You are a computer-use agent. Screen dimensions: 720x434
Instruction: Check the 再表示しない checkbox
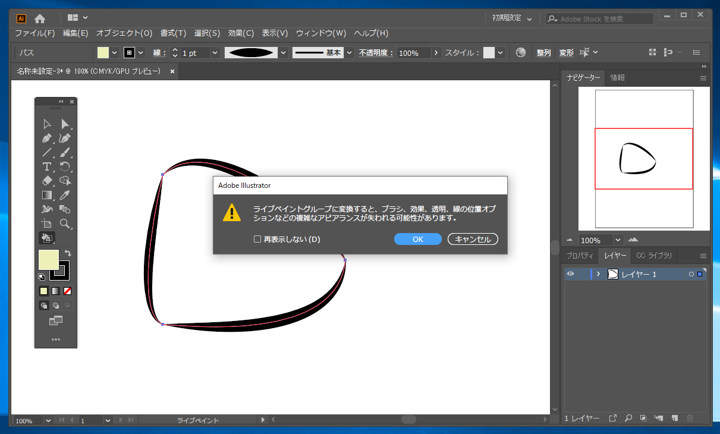(257, 239)
